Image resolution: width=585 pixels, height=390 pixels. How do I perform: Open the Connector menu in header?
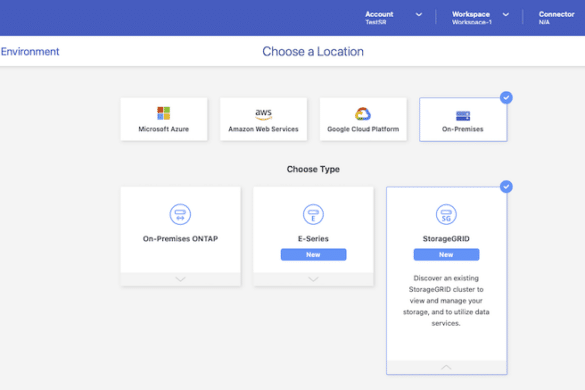tap(556, 17)
